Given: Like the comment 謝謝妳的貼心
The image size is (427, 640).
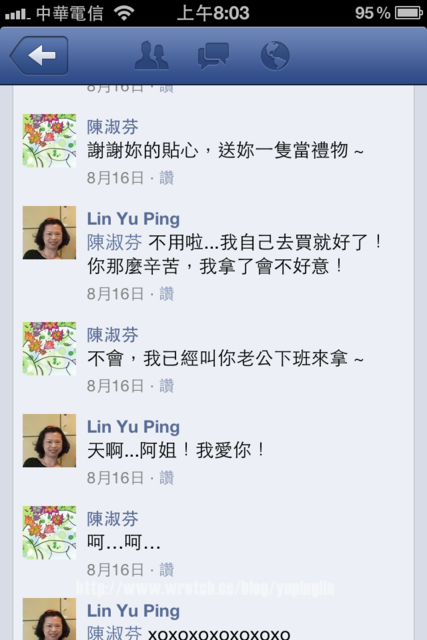Looking at the screenshot, I should click(x=167, y=178).
